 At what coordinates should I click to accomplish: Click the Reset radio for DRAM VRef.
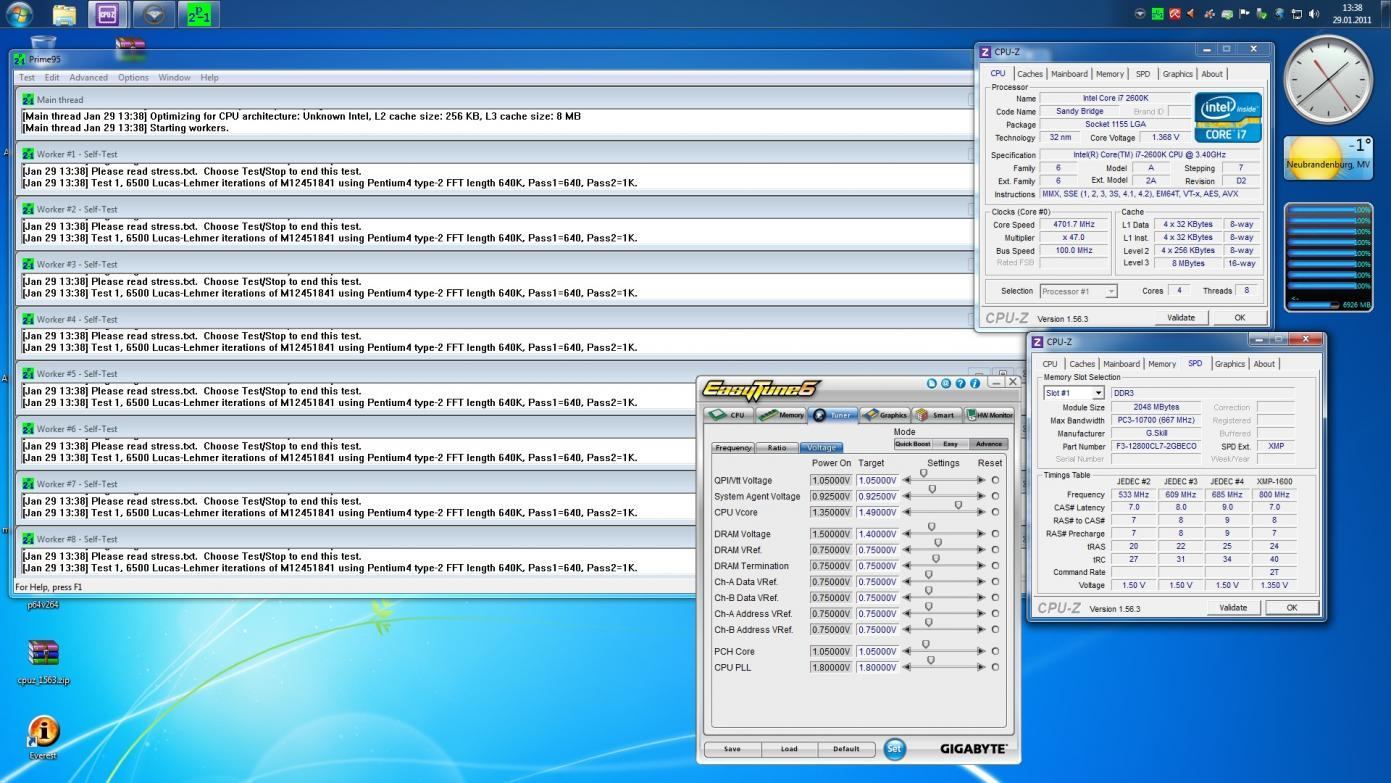click(995, 550)
